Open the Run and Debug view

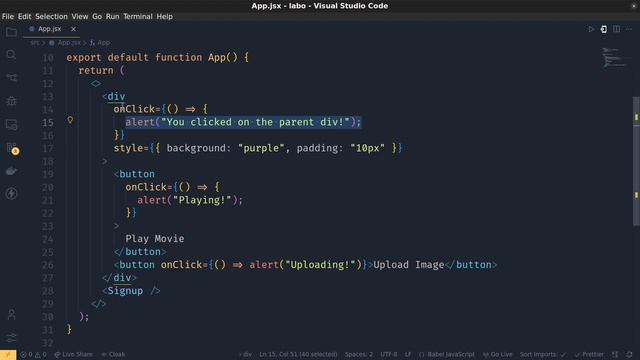pyautogui.click(x=11, y=101)
